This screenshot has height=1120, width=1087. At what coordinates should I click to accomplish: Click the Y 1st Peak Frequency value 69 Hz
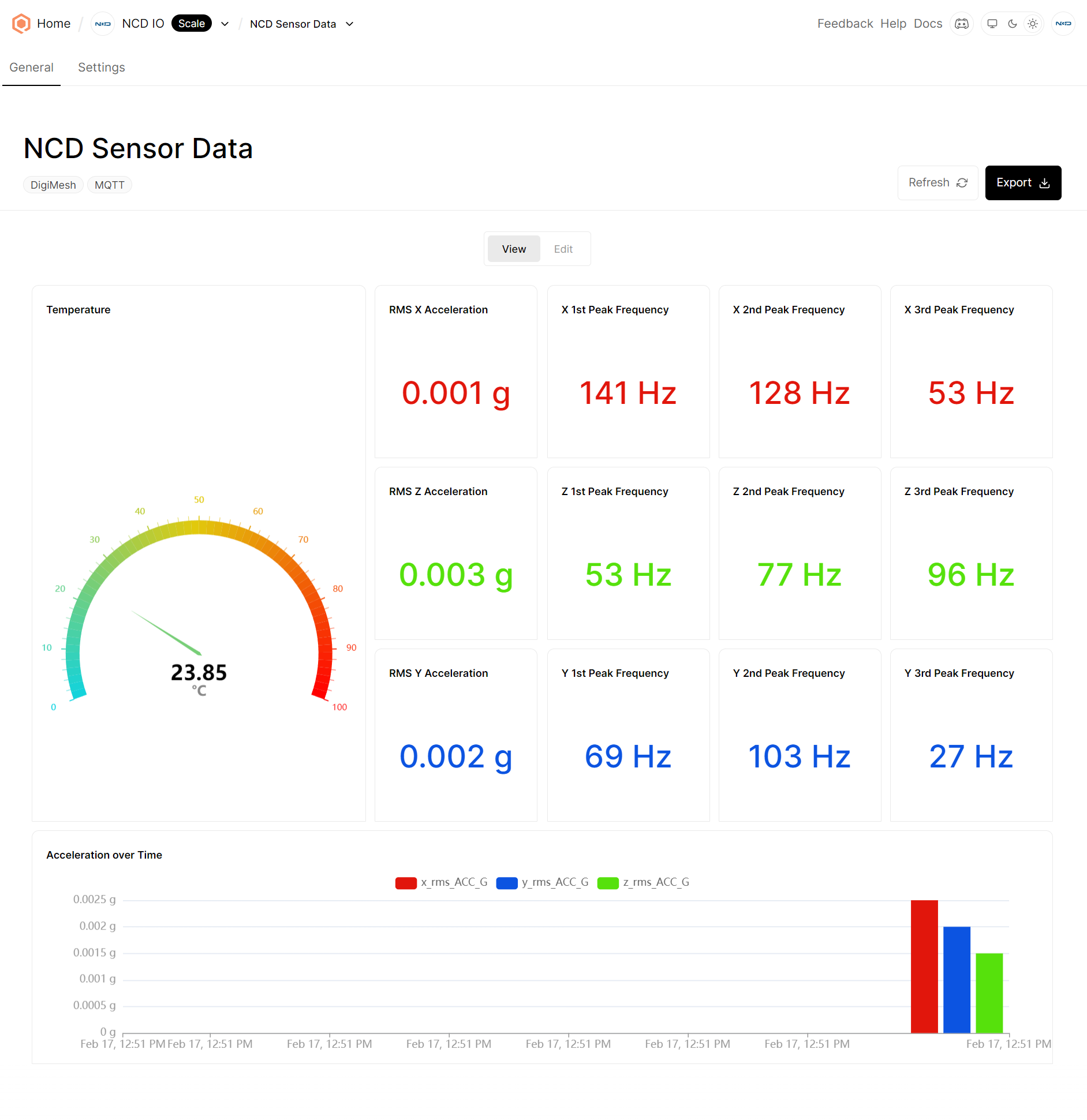pos(628,756)
